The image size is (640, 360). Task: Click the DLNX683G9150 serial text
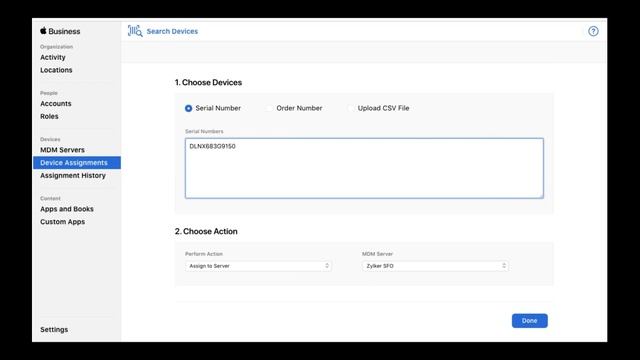212,146
